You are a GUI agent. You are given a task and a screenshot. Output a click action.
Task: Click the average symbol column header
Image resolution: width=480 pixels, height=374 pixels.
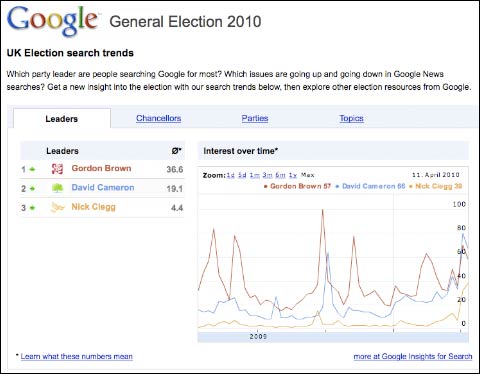[x=177, y=151]
